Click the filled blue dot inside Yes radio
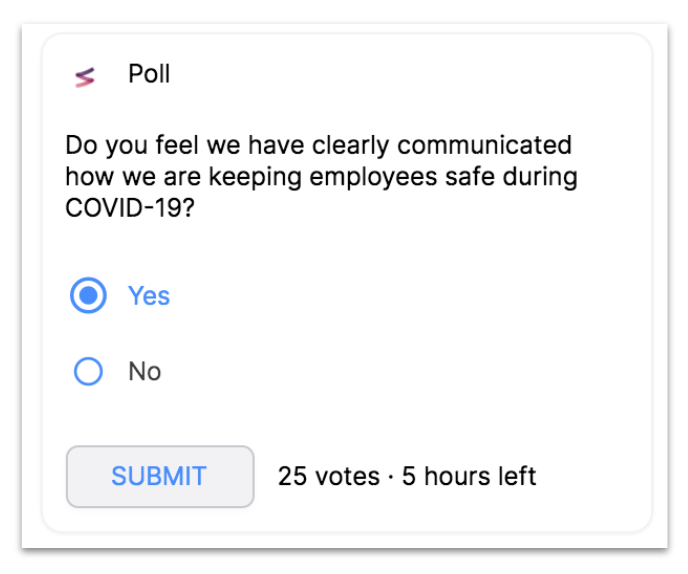Screen dimensions: 688x574 point(88,295)
